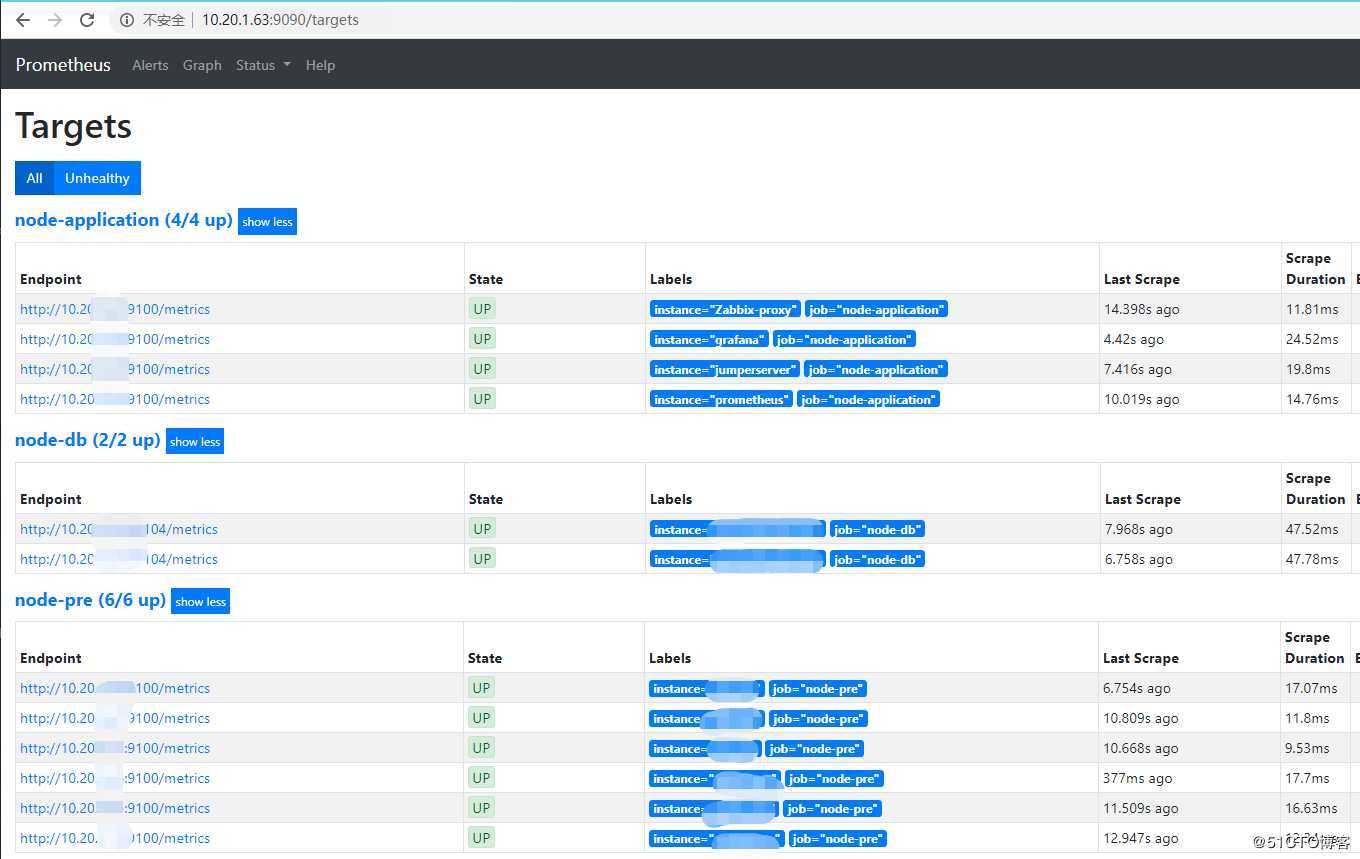This screenshot has height=859, width=1360.
Task: Click the instance="jumperserver" label badge
Action: 725,370
